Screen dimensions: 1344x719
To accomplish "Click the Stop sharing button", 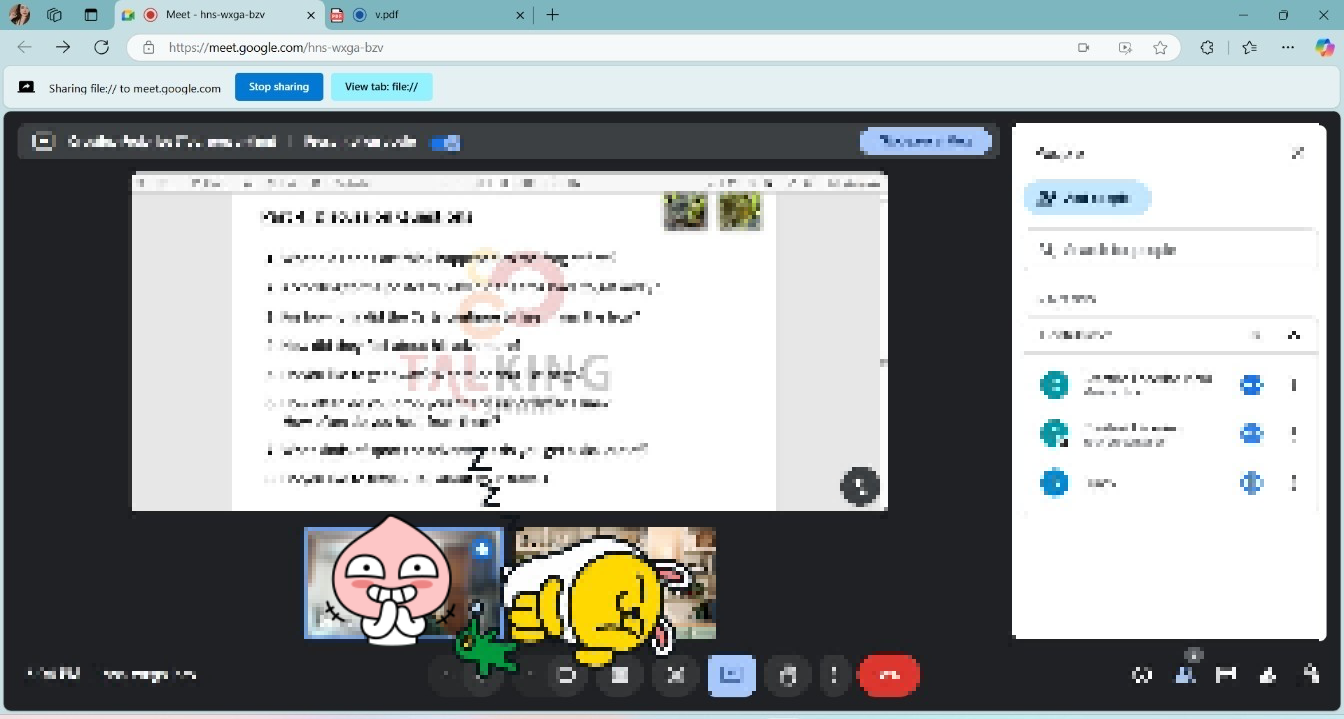I will tap(279, 87).
